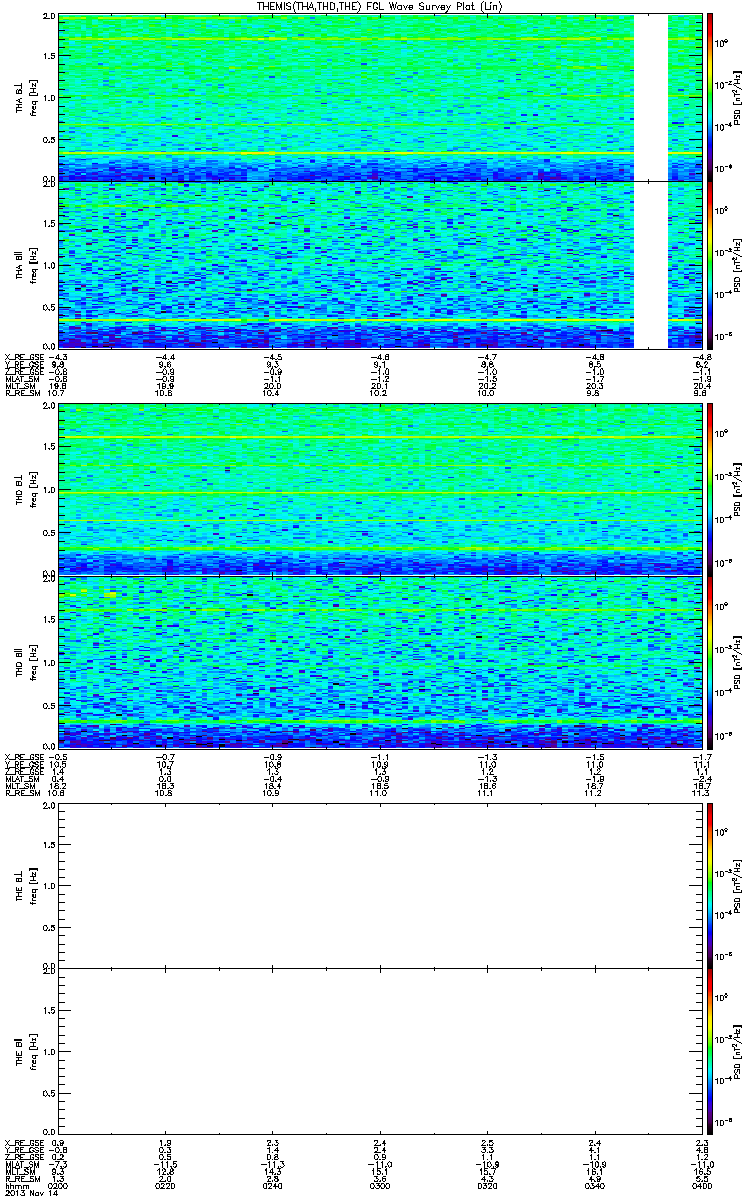Click the THD B-parallel spectrogram panel

click(x=379, y=661)
